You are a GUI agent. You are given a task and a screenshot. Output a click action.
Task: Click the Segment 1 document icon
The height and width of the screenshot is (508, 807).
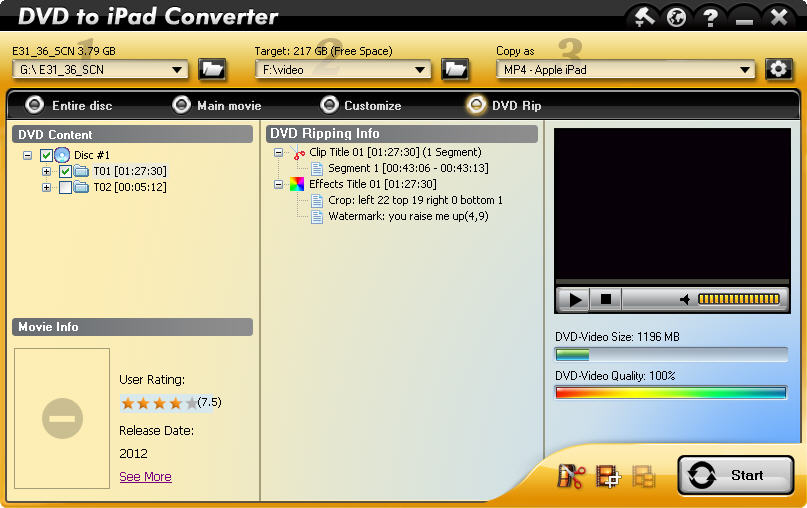pyautogui.click(x=317, y=168)
